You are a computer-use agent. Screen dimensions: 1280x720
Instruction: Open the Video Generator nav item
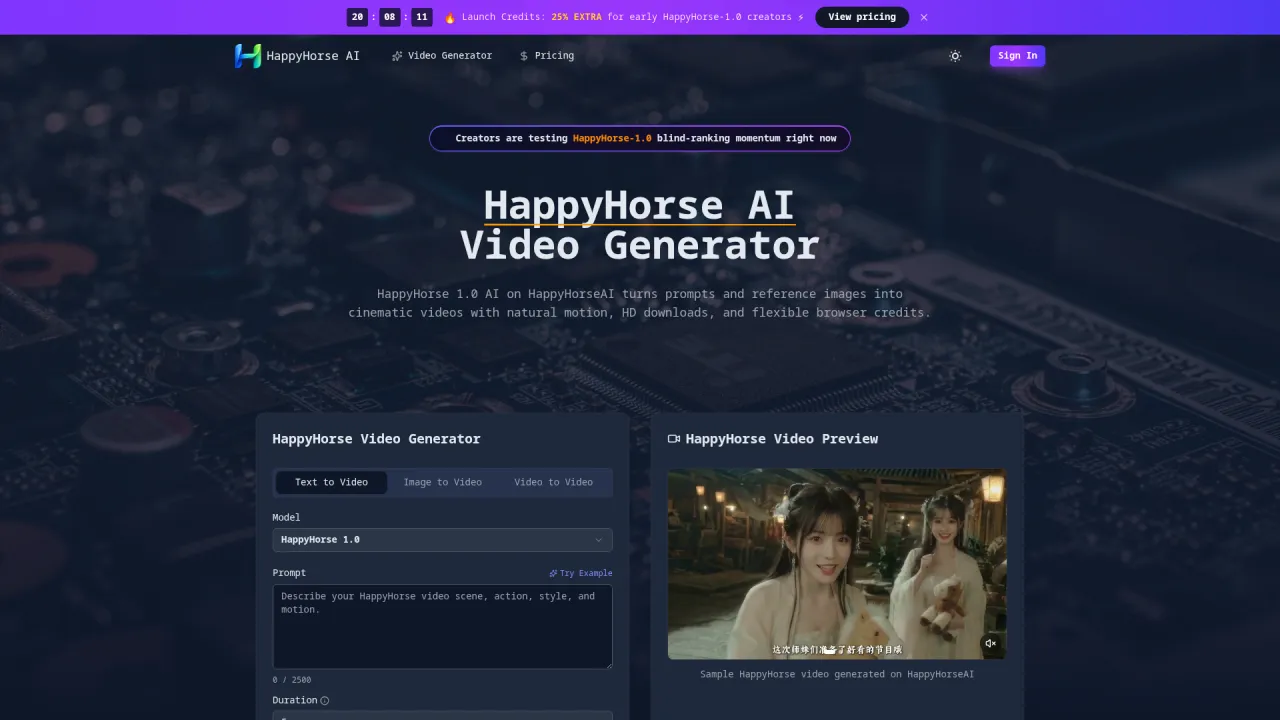442,56
